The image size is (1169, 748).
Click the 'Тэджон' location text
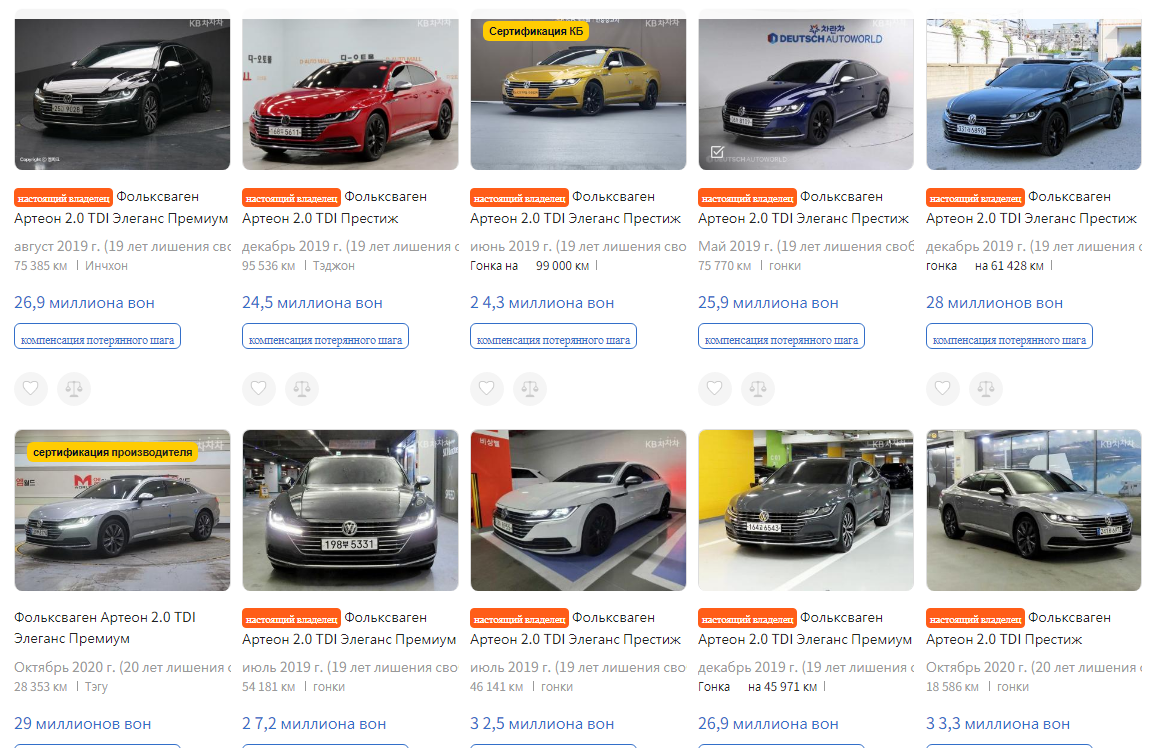tap(334, 265)
